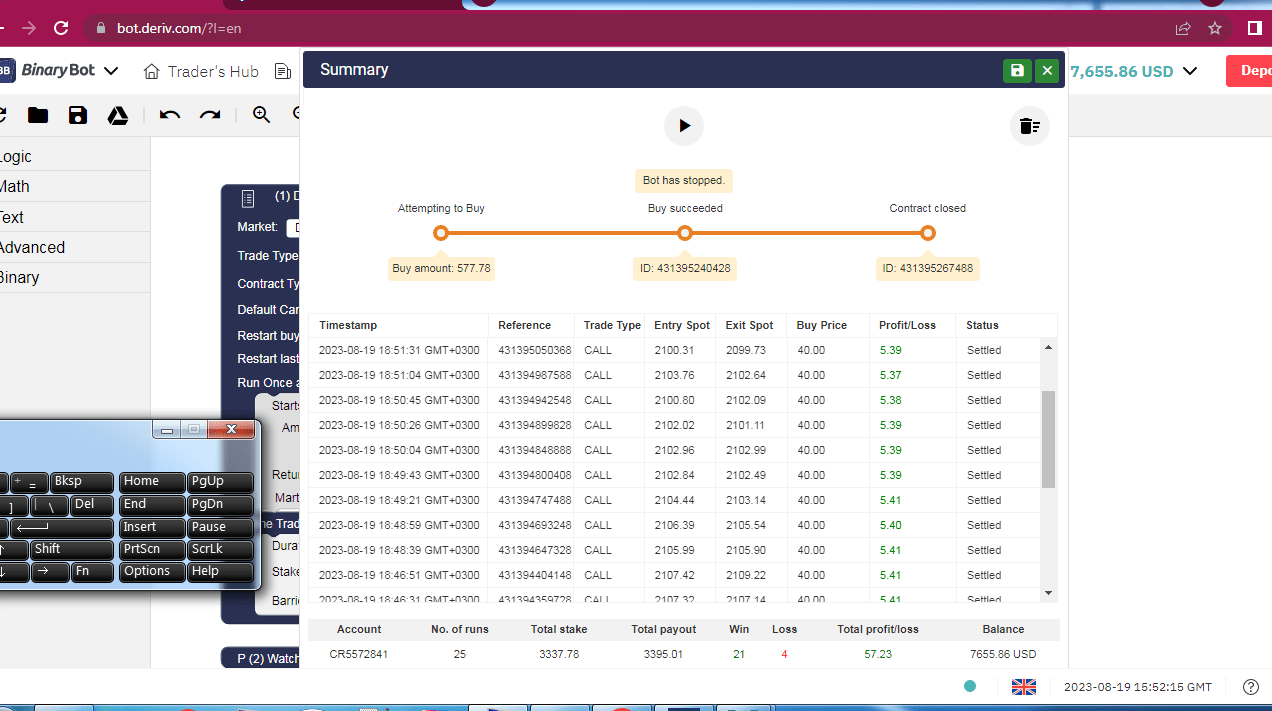
Task: Click PgUp on the on-screen keyboard
Action: click(x=220, y=482)
